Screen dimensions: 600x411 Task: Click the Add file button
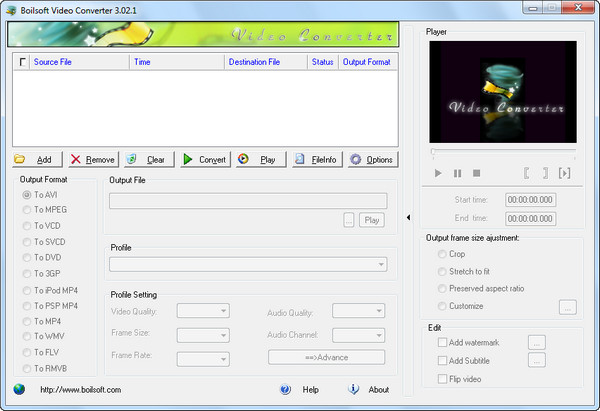[x=35, y=159]
